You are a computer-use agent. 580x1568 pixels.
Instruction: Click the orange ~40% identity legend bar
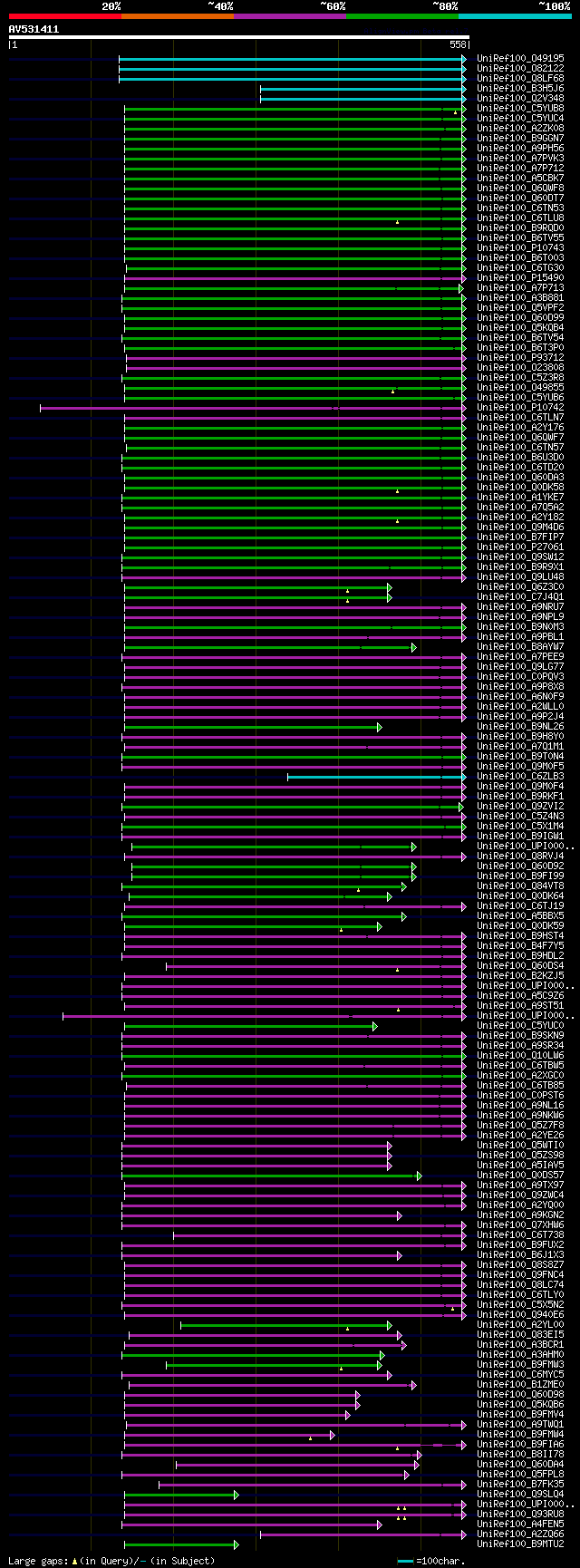click(178, 16)
